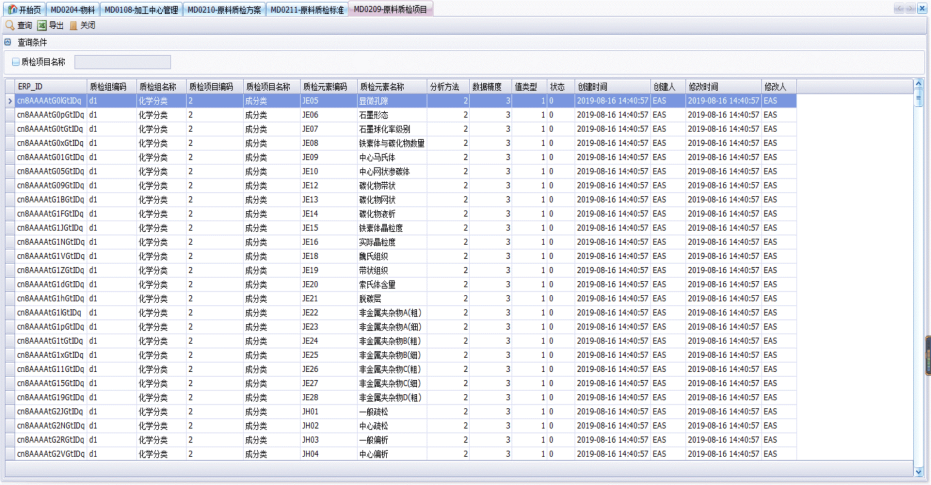The width and height of the screenshot is (931, 485).
Task: Select cell 中心马氏体
Action: pyautogui.click(x=392, y=157)
